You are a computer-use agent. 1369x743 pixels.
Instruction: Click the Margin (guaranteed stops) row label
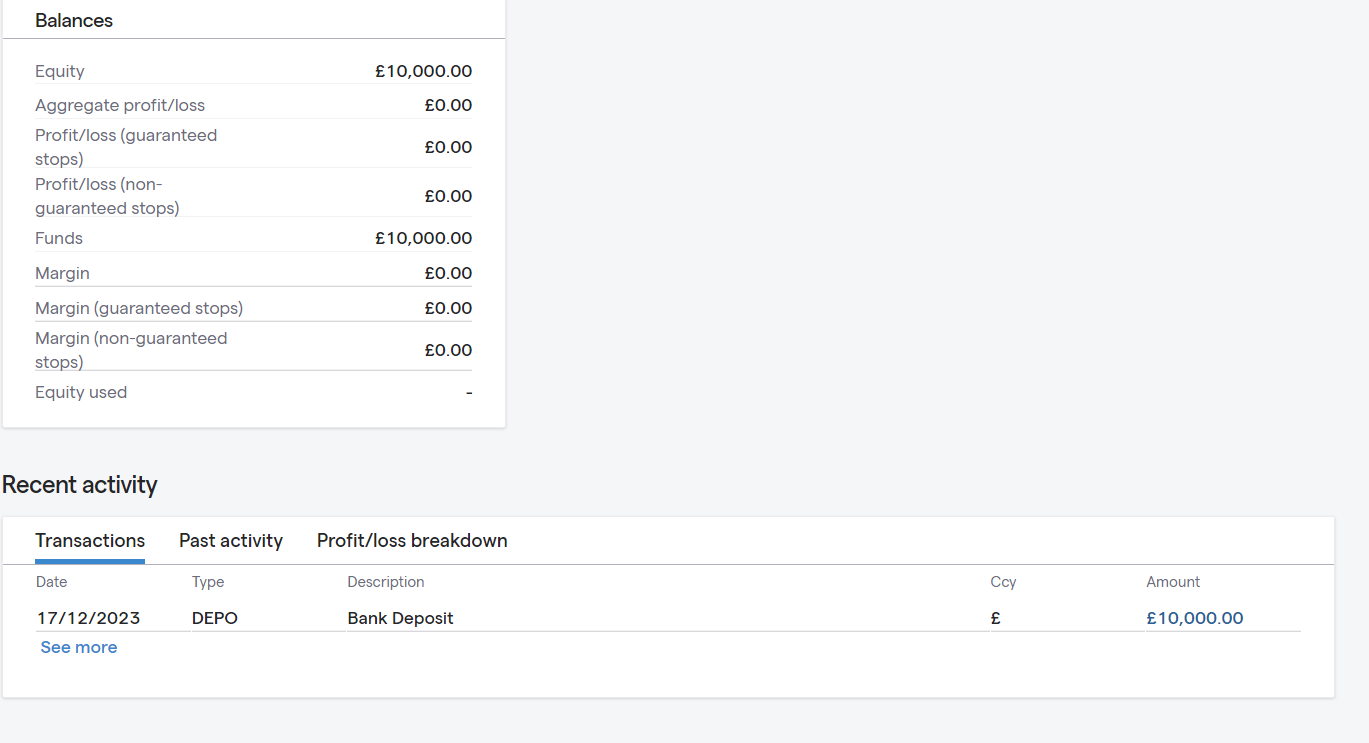[139, 309]
